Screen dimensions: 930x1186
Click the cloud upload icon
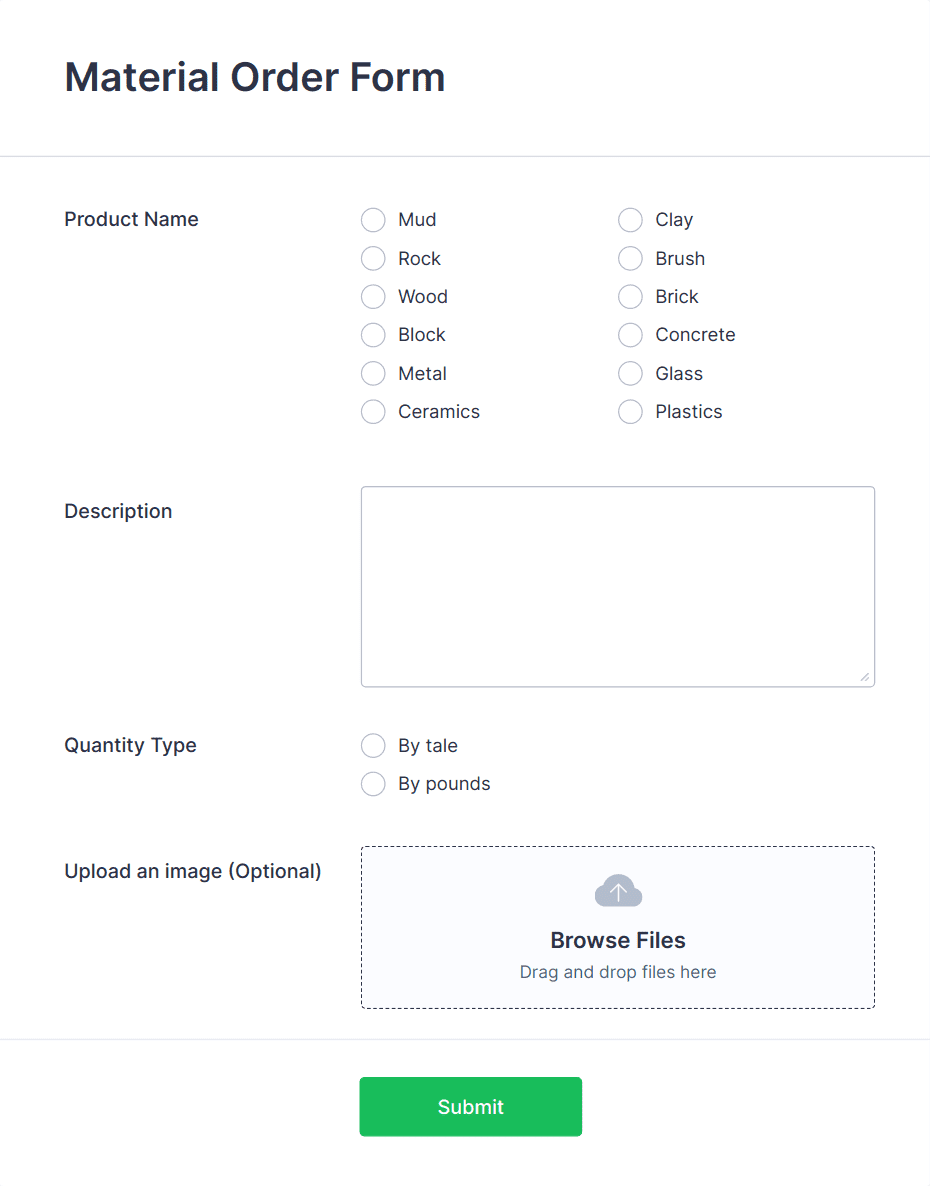click(x=618, y=890)
